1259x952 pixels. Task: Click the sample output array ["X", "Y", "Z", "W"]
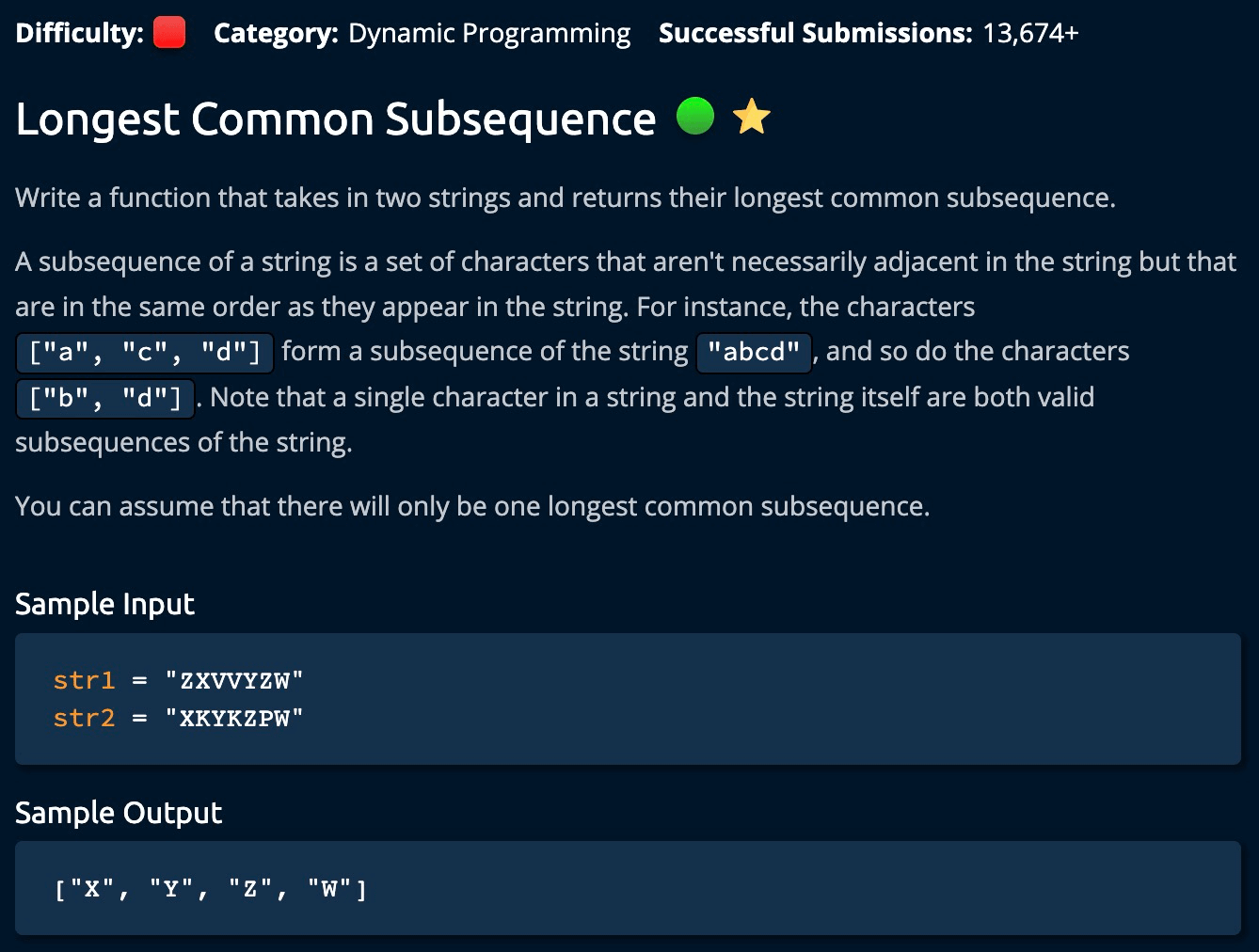(211, 889)
